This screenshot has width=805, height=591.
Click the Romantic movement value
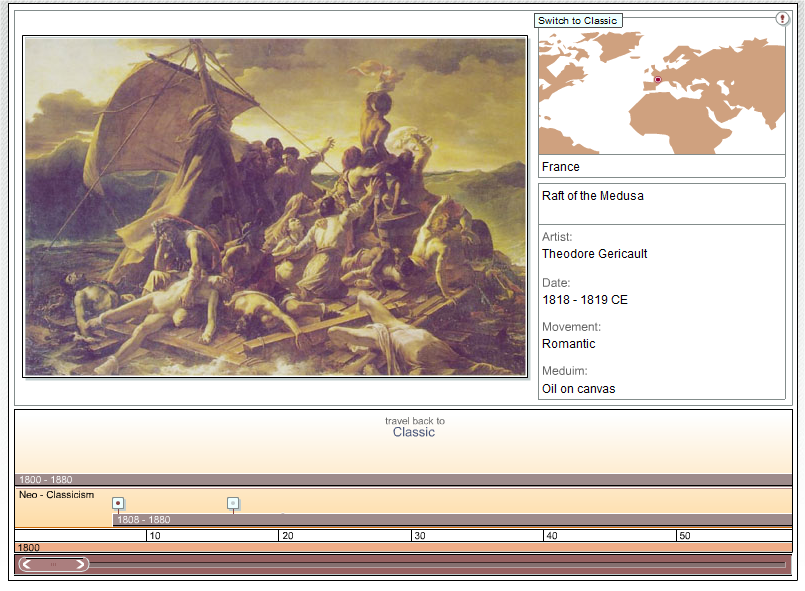coord(568,344)
